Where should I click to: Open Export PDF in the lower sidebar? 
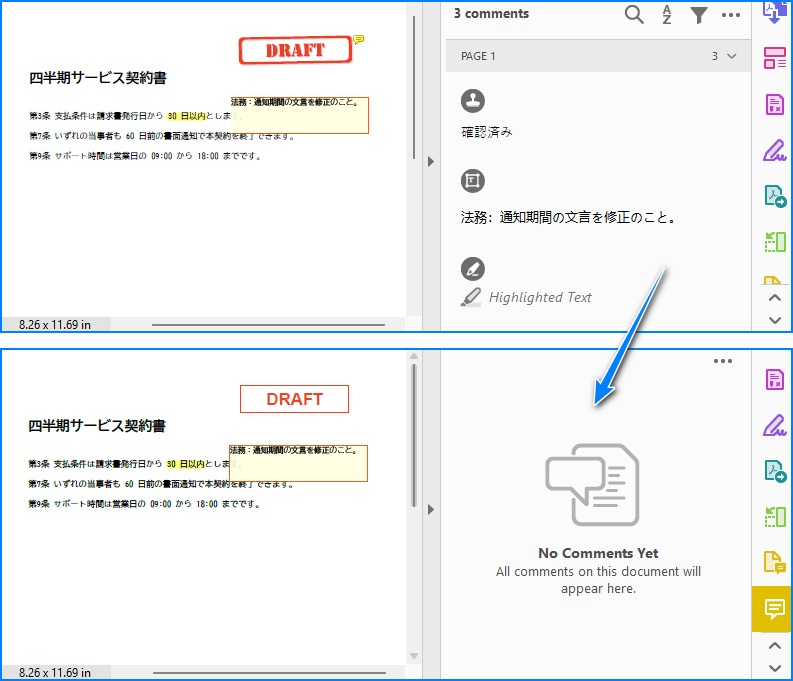pyautogui.click(x=775, y=471)
